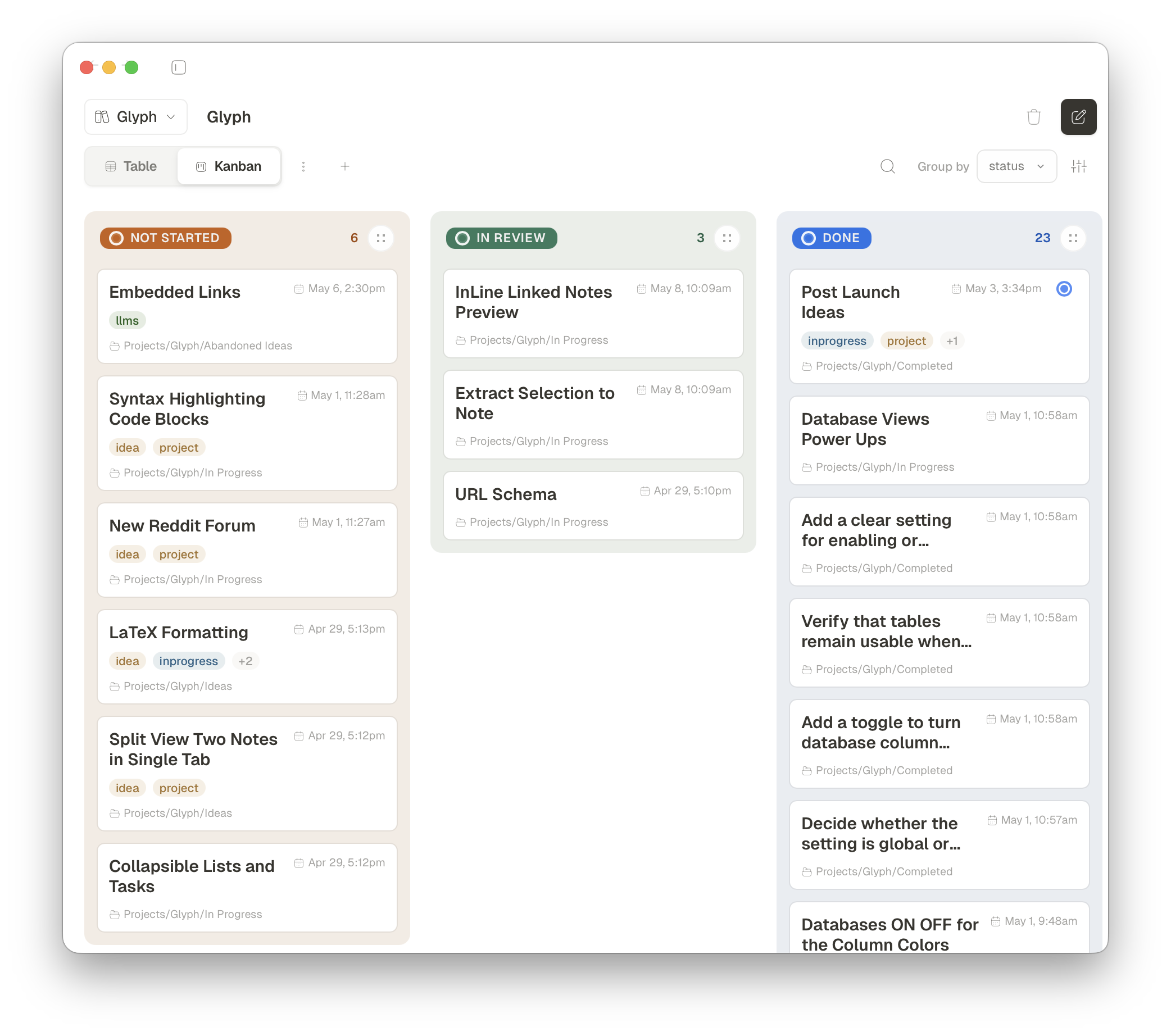The image size is (1171, 1036).
Task: Click the Done column label
Action: 831,238
